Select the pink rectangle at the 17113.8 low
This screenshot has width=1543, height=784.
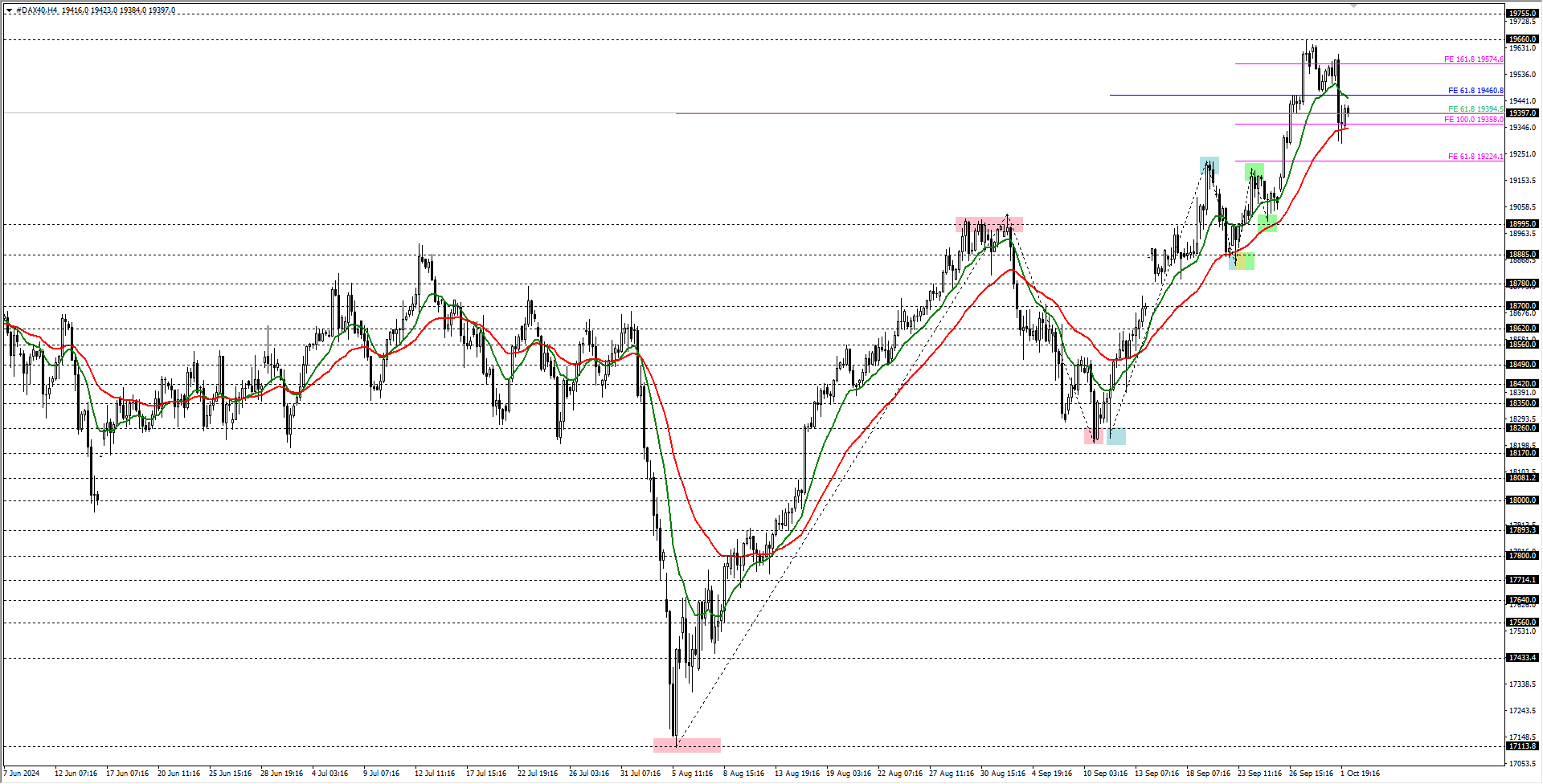[x=687, y=745]
